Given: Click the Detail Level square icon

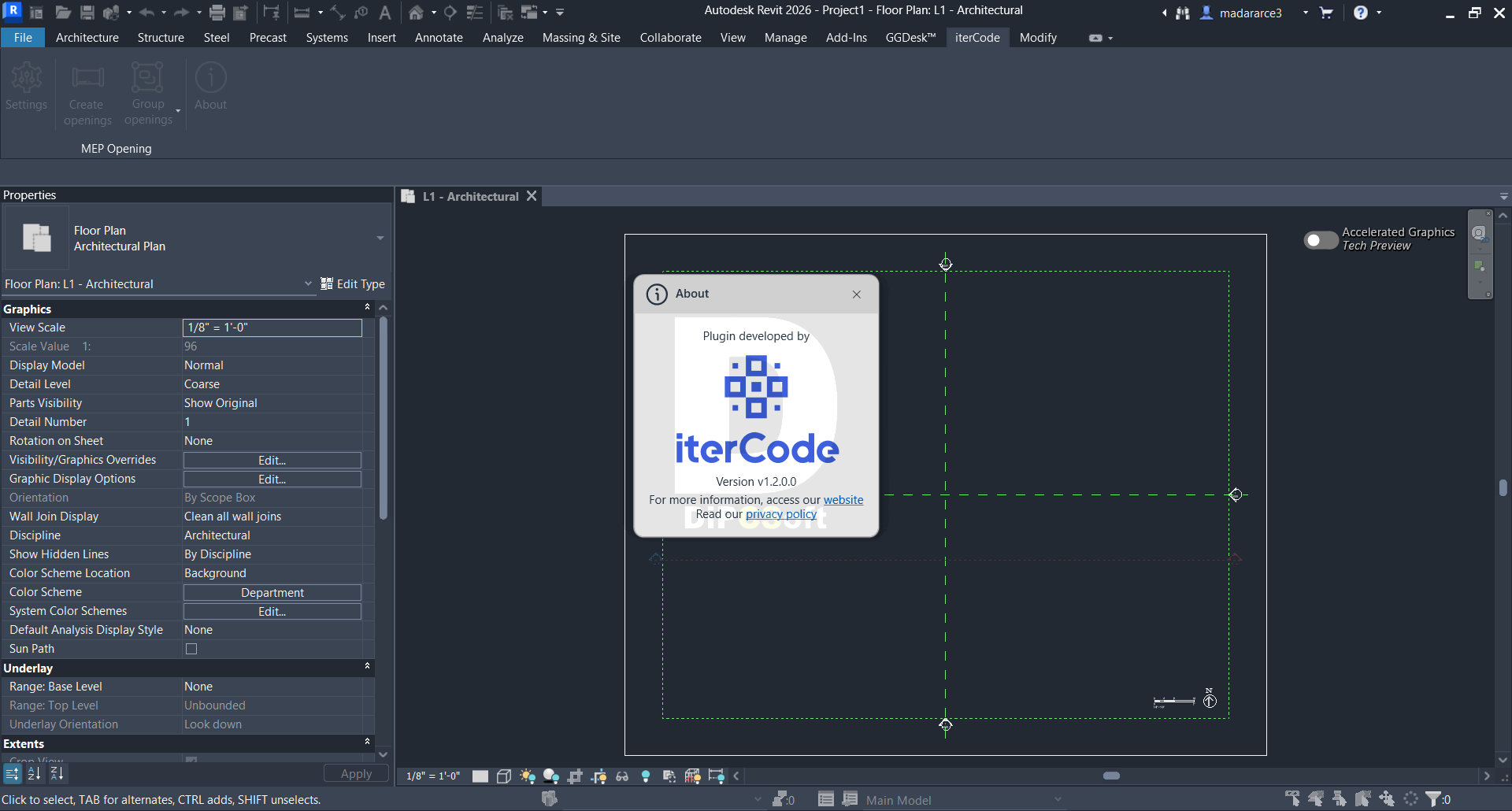Looking at the screenshot, I should click(480, 776).
